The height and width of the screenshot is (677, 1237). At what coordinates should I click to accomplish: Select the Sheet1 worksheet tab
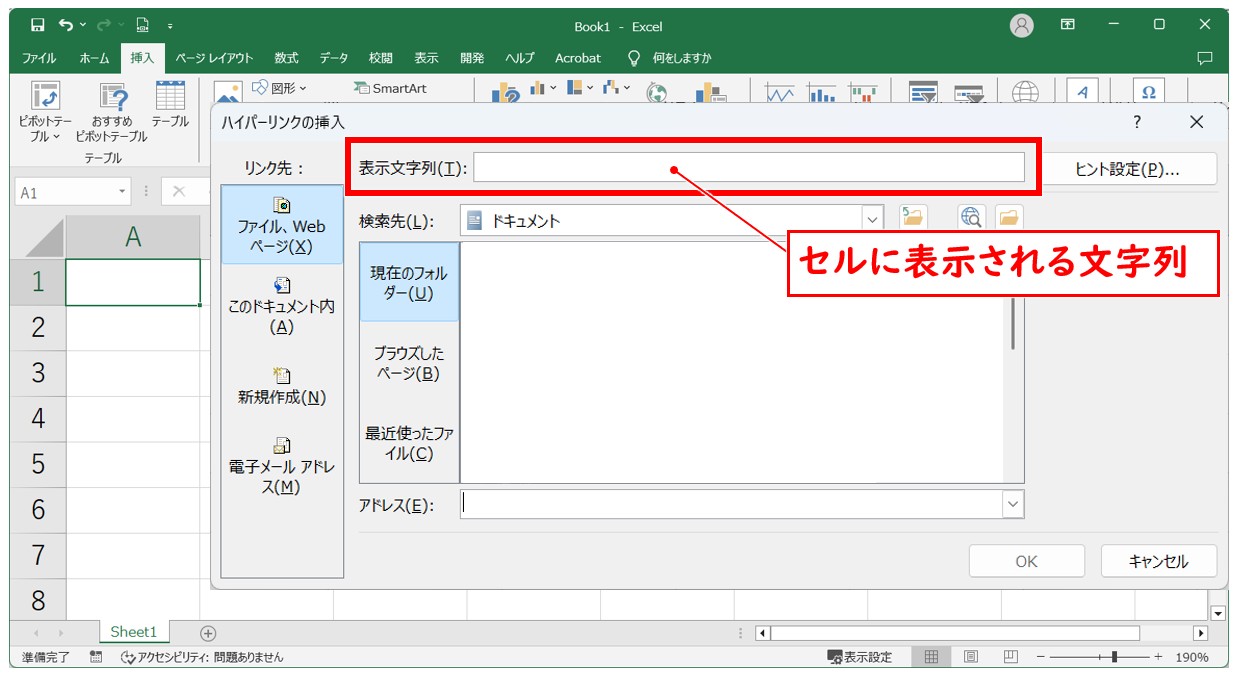[x=133, y=631]
